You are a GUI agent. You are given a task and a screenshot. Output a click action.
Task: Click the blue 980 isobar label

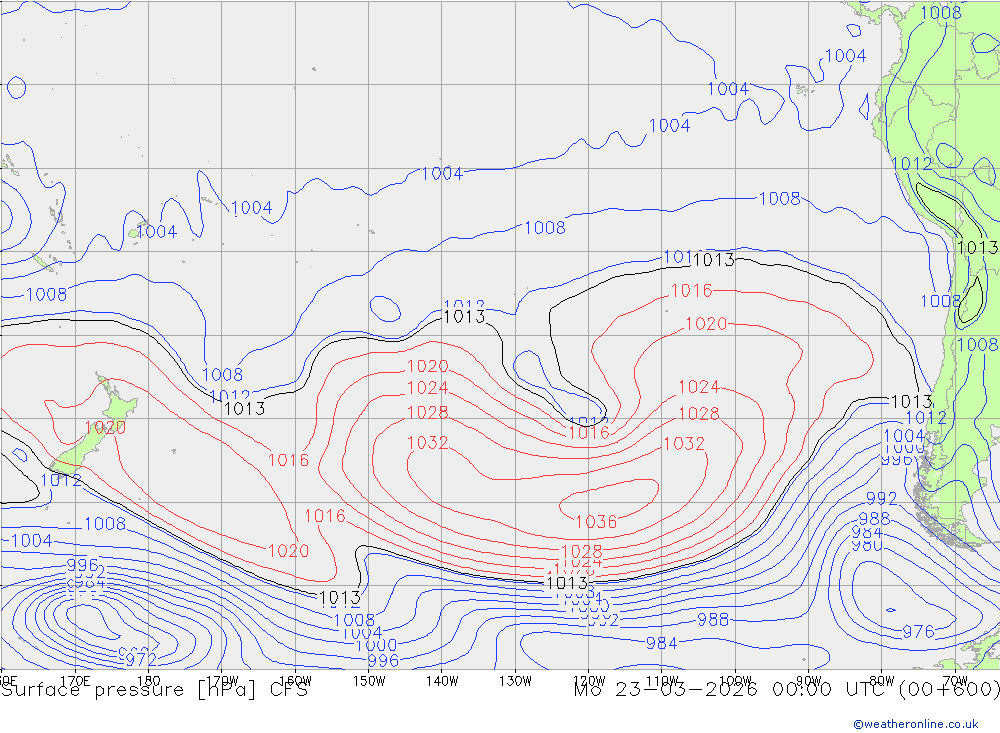867,545
